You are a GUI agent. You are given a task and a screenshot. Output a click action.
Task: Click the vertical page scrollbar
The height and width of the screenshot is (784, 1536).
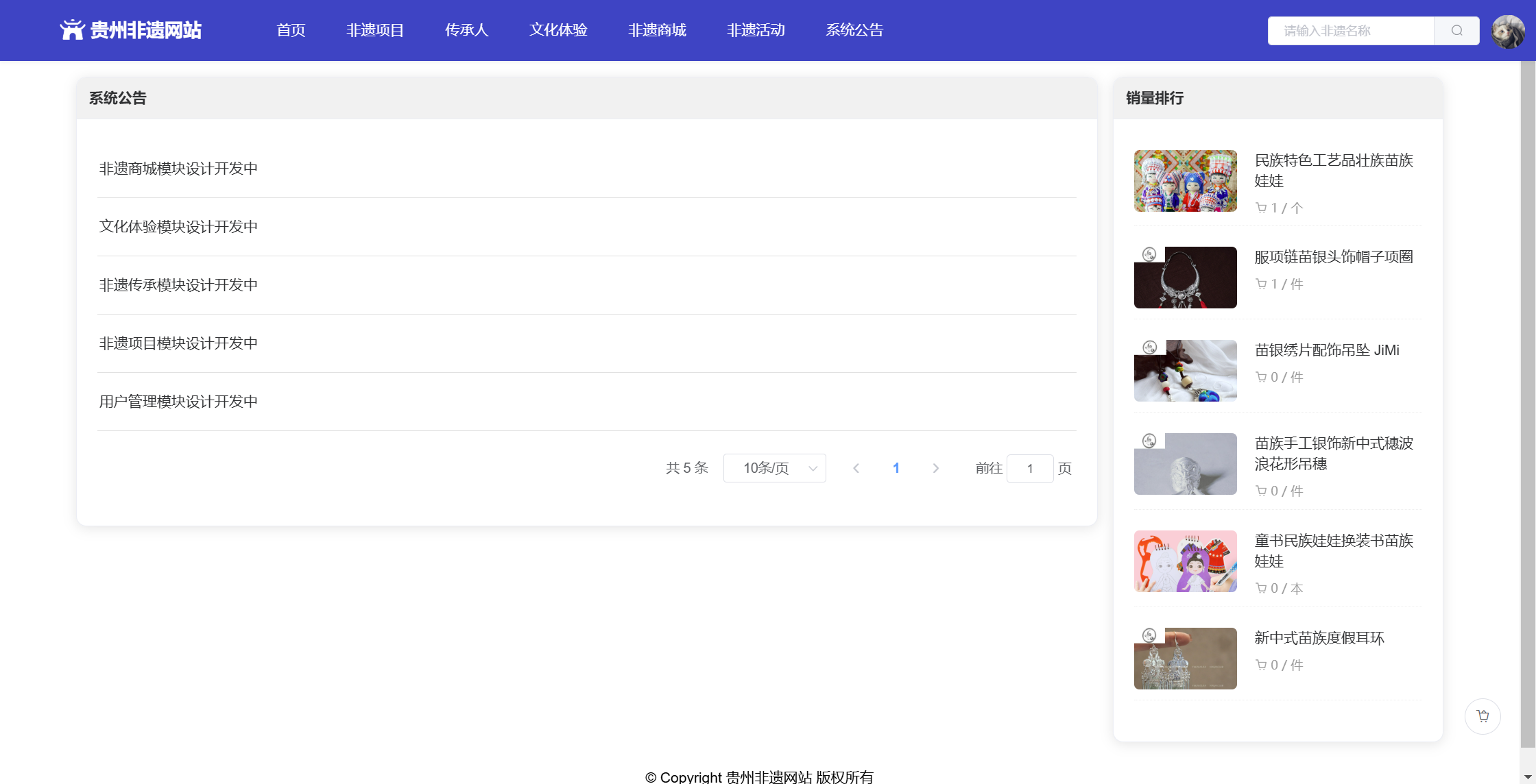click(1527, 404)
